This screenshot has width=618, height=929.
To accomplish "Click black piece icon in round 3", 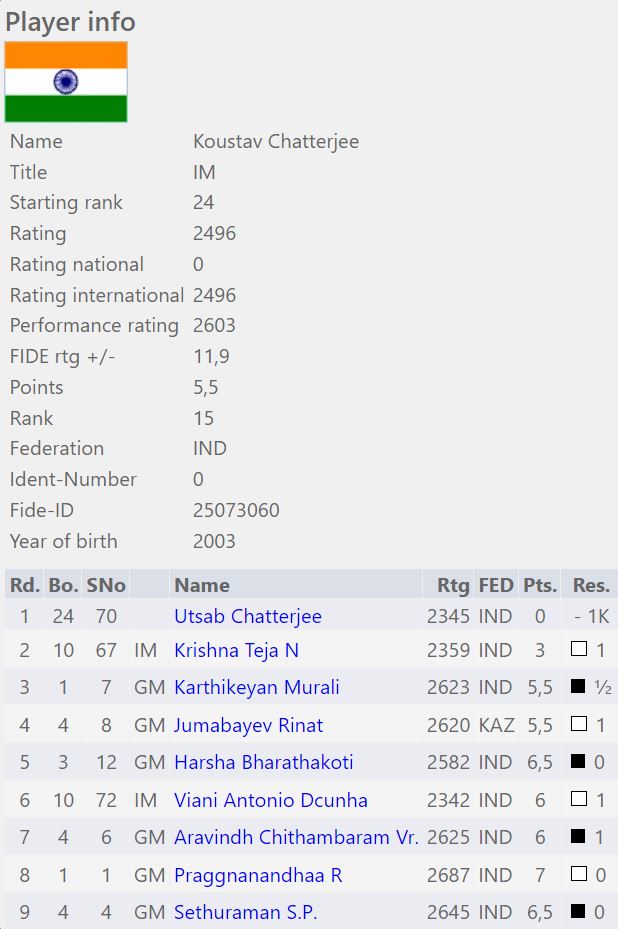I will [578, 686].
